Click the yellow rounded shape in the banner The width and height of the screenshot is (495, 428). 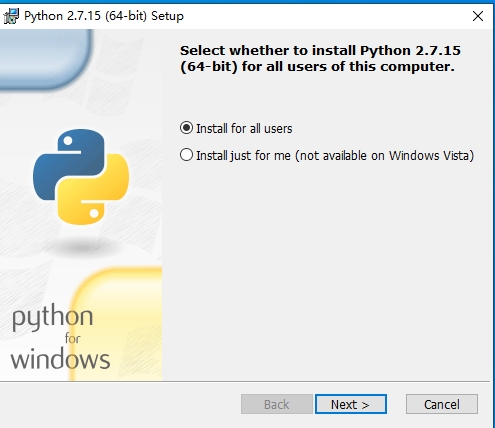pos(117,324)
